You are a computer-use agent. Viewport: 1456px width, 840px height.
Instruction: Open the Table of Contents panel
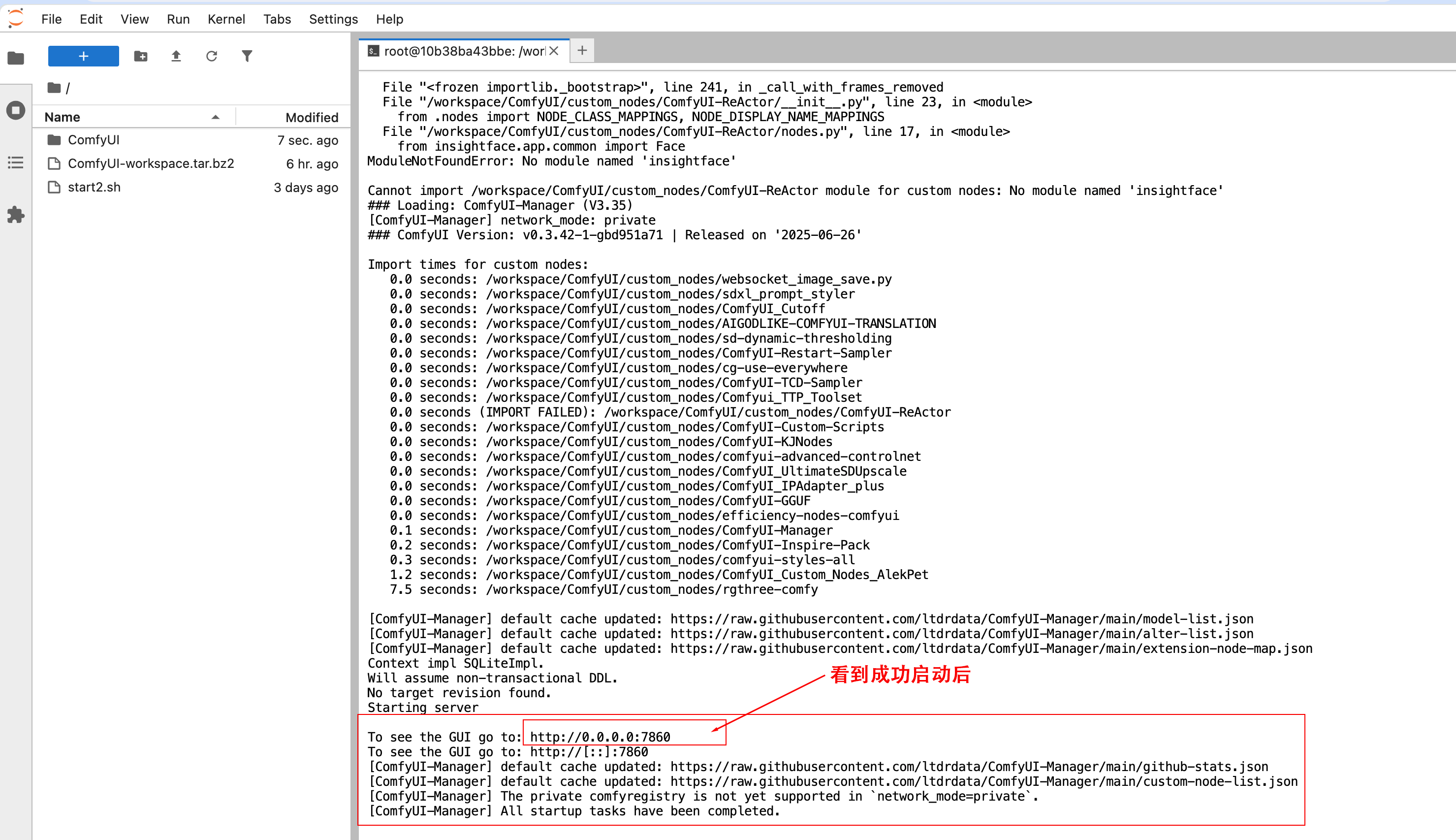tap(16, 162)
